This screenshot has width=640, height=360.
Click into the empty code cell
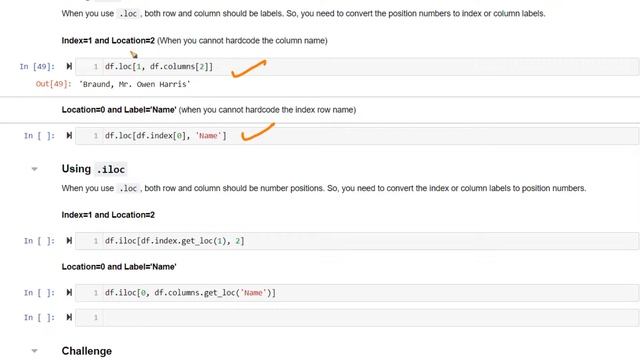click(371, 318)
